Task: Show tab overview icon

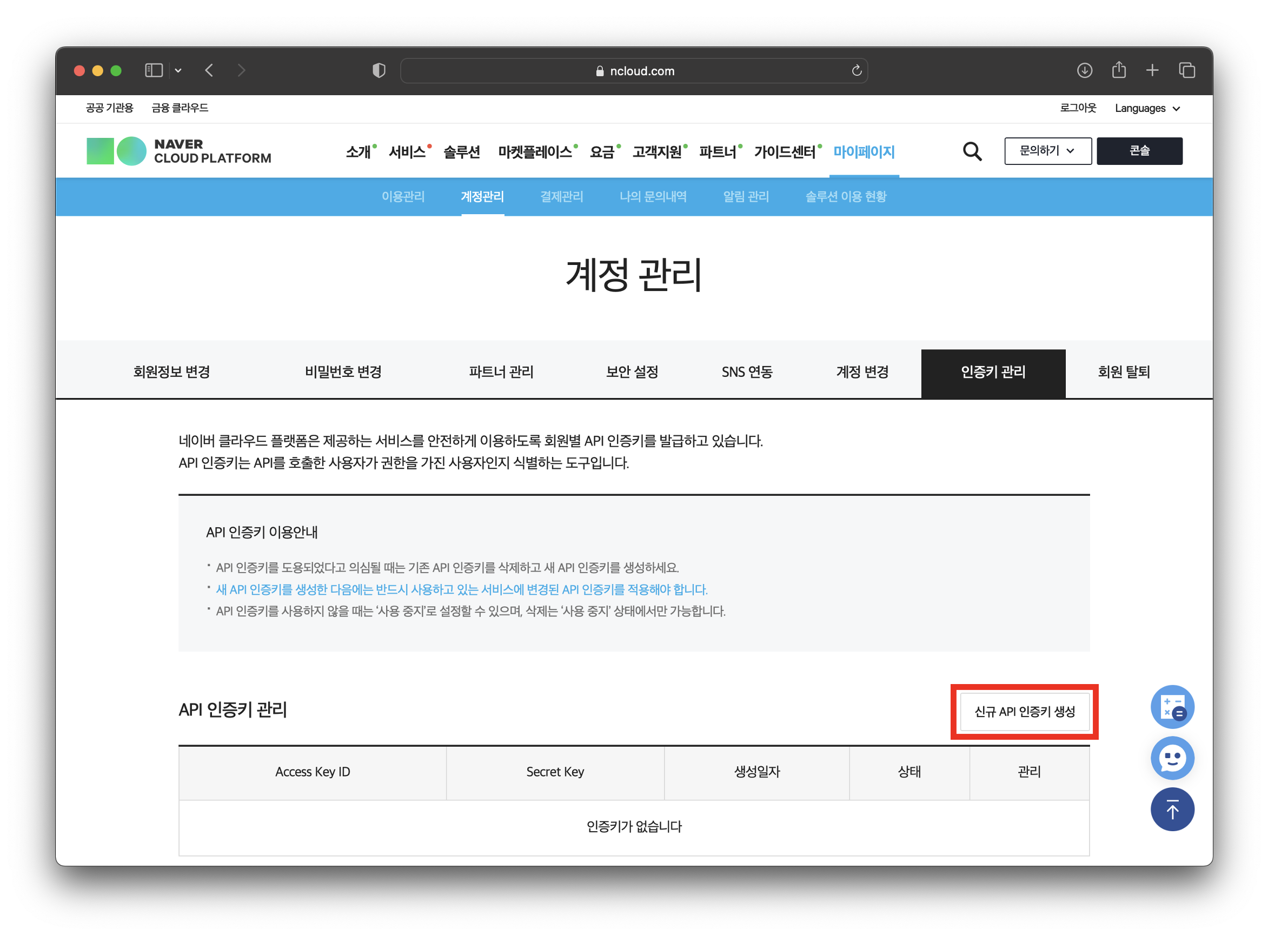Action: point(1186,70)
